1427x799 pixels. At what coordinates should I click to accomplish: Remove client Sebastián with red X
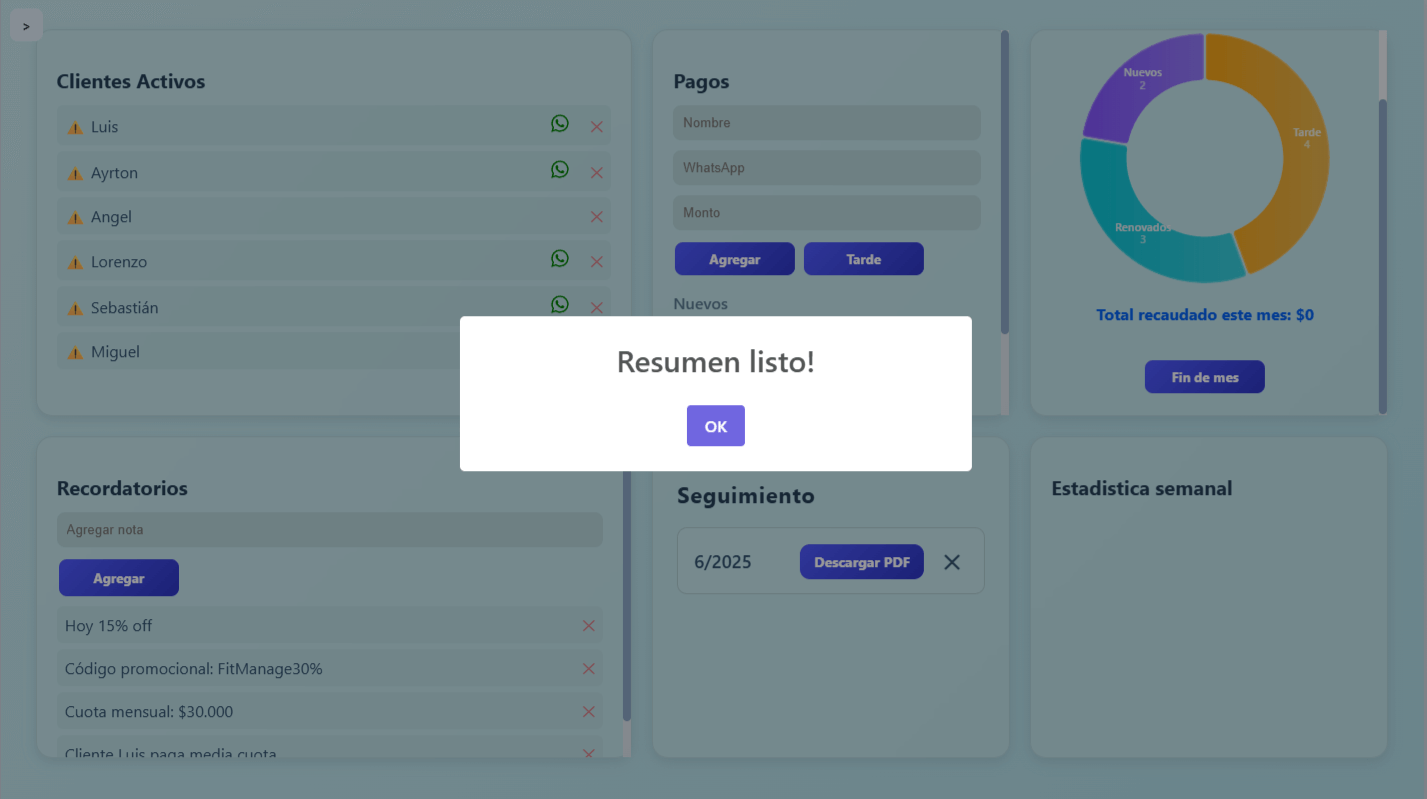point(597,308)
